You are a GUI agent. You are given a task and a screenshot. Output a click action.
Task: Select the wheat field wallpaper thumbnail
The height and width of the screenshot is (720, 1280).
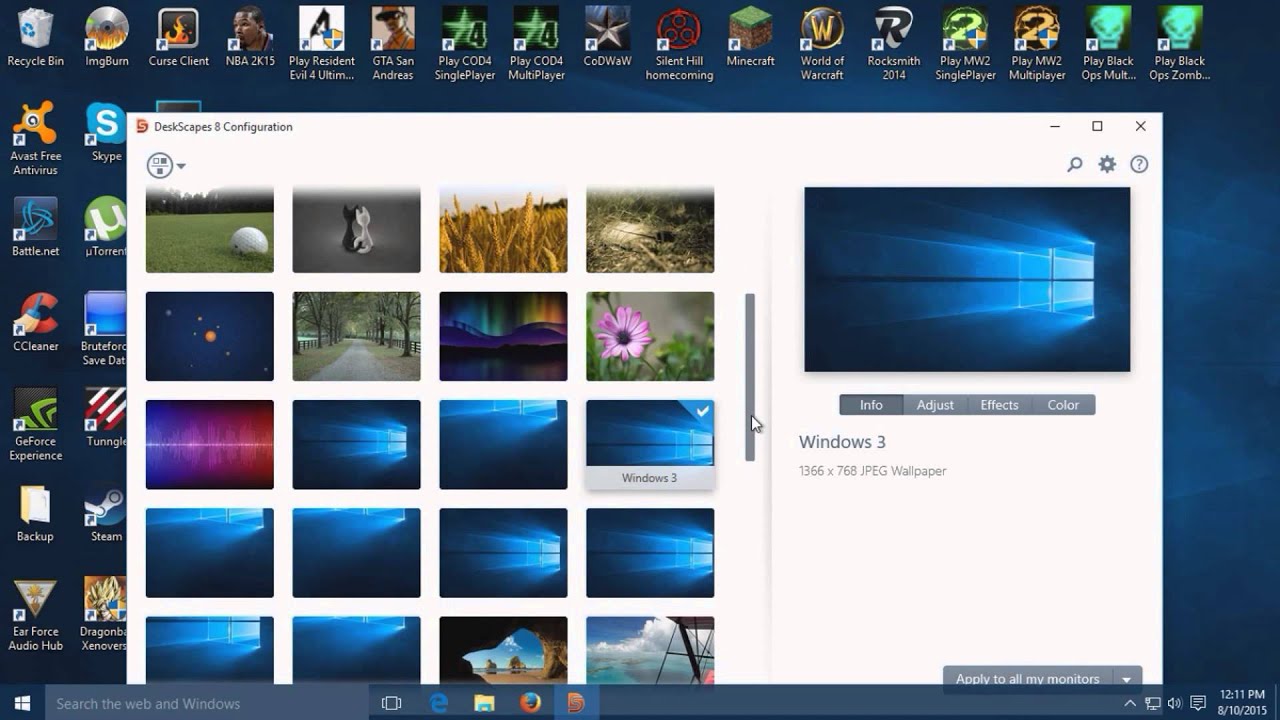[503, 230]
